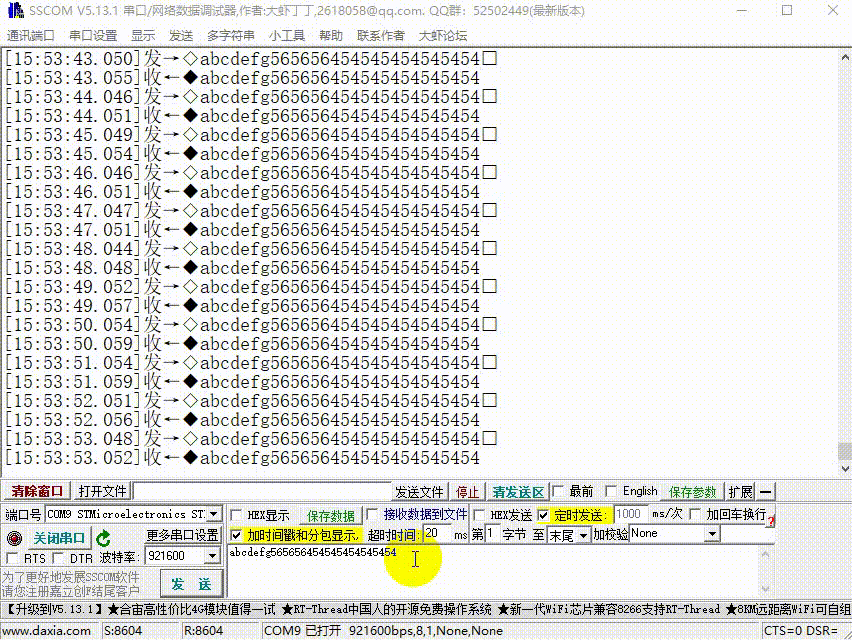The image size is (852, 640).
Task: Click the receive log scroll up arrow
Action: click(x=845, y=57)
